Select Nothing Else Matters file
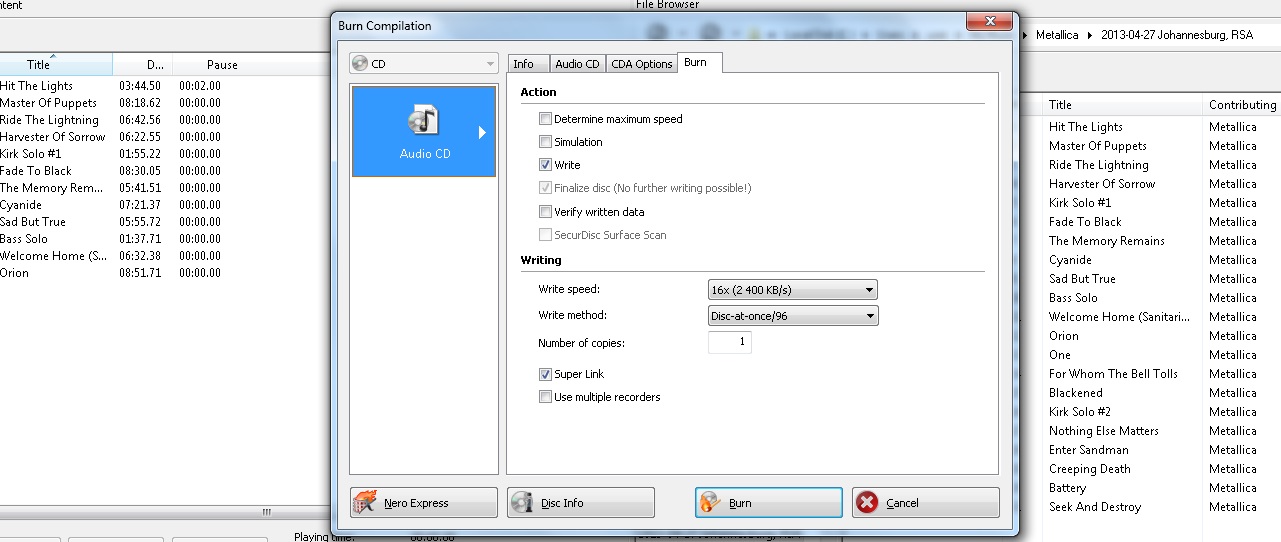This screenshot has width=1281, height=542. tap(1104, 431)
